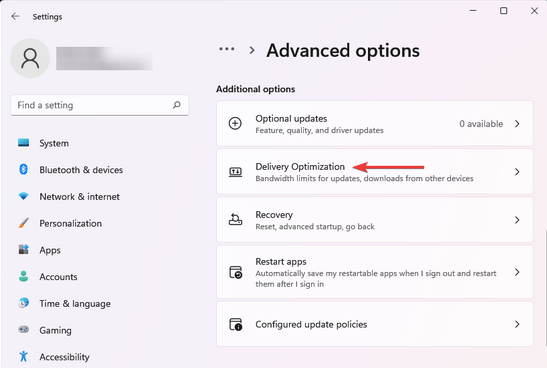The width and height of the screenshot is (547, 368).
Task: Click the Bluetooth icon in sidebar
Action: pyautogui.click(x=23, y=170)
